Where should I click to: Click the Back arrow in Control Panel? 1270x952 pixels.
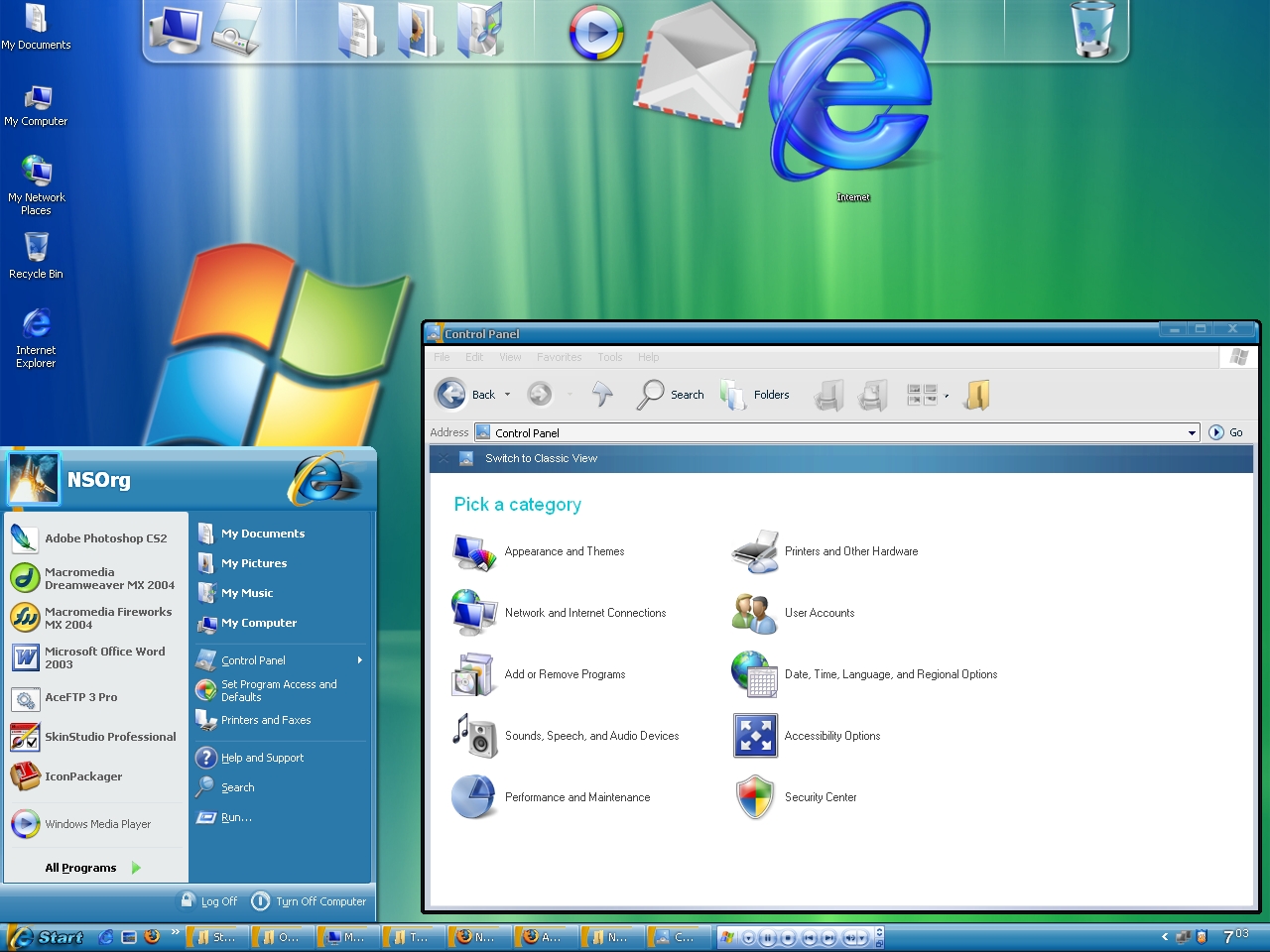[x=451, y=395]
